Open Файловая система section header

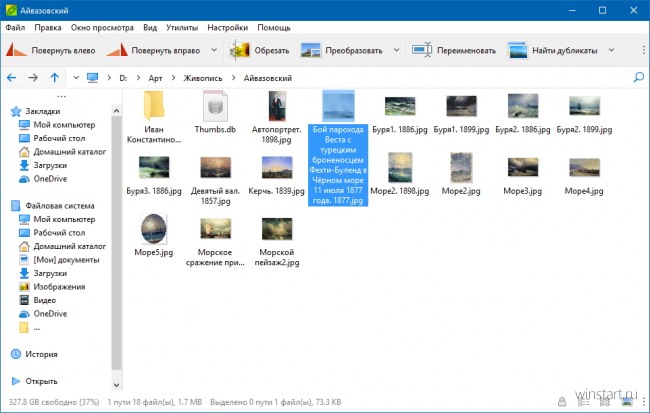point(53,206)
